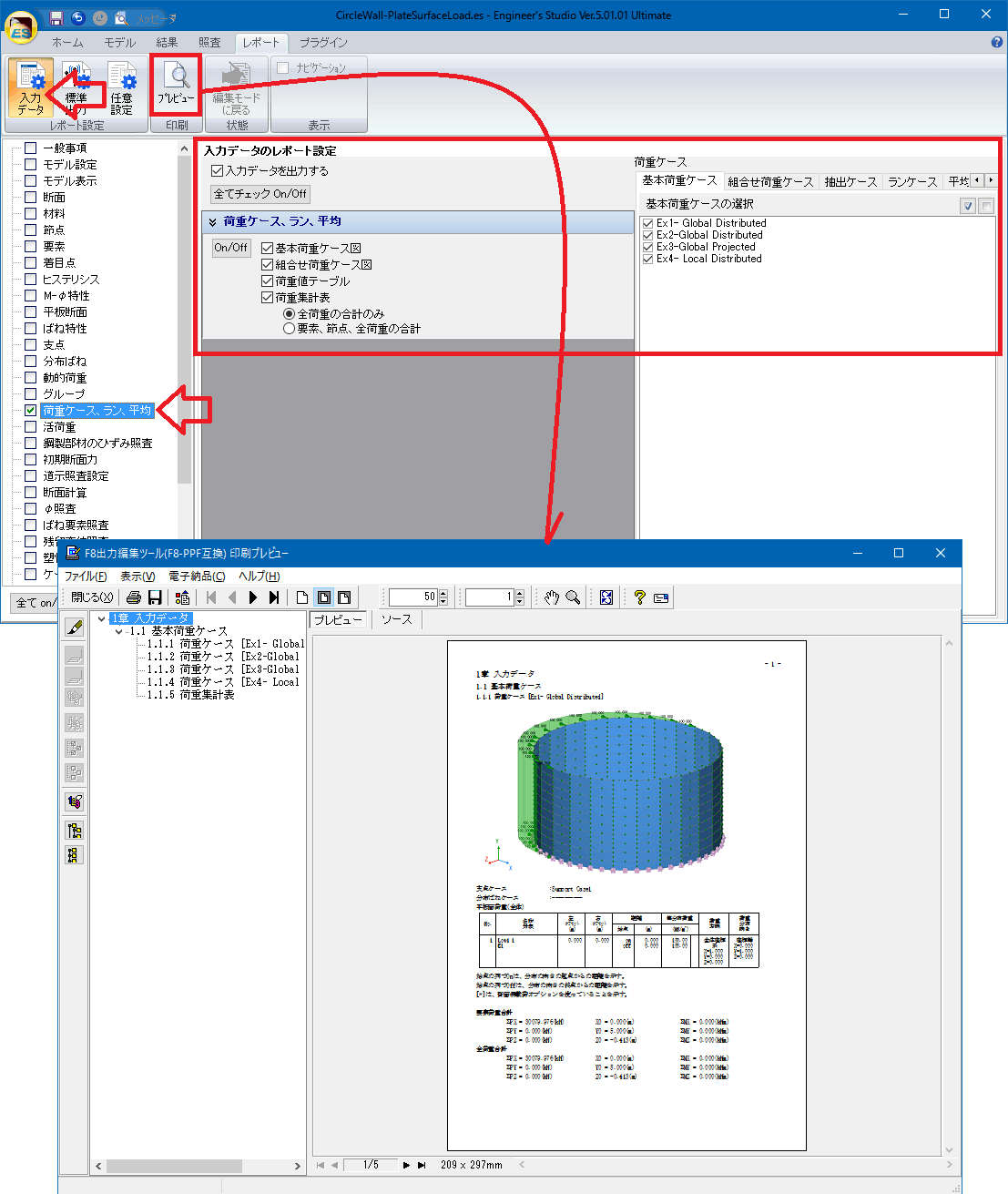
Task: Open the 入力データ report settings button
Action: (x=31, y=88)
